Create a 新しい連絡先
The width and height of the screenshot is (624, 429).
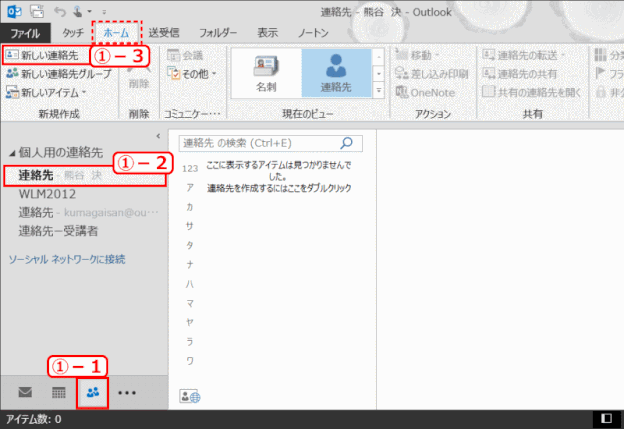click(43, 55)
